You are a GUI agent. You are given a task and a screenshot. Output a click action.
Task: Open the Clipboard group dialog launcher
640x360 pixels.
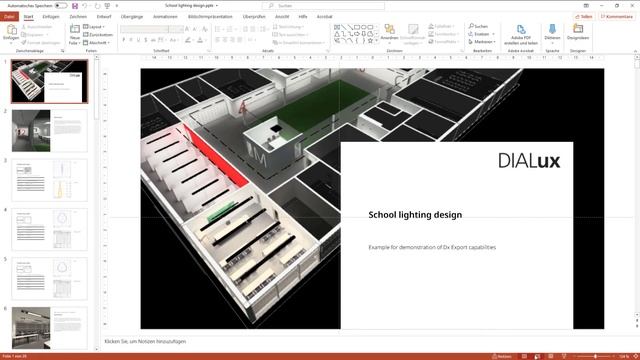click(63, 51)
